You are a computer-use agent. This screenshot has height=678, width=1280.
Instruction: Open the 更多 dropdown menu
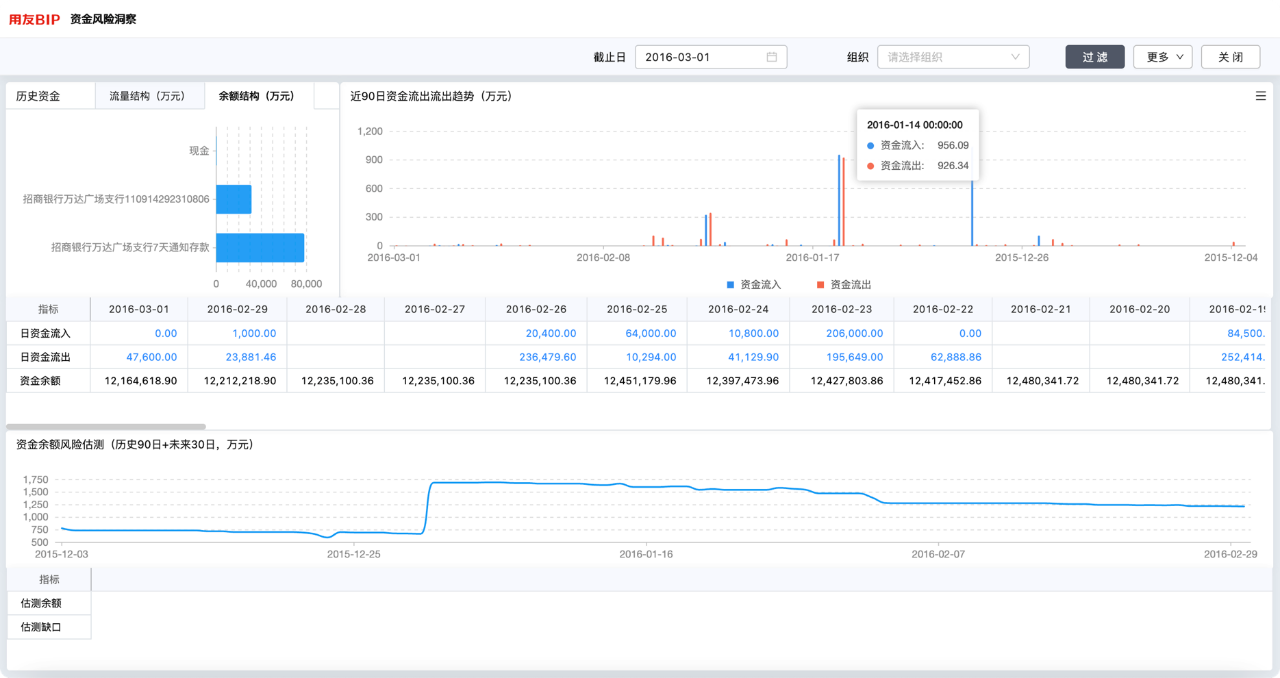click(x=1162, y=57)
